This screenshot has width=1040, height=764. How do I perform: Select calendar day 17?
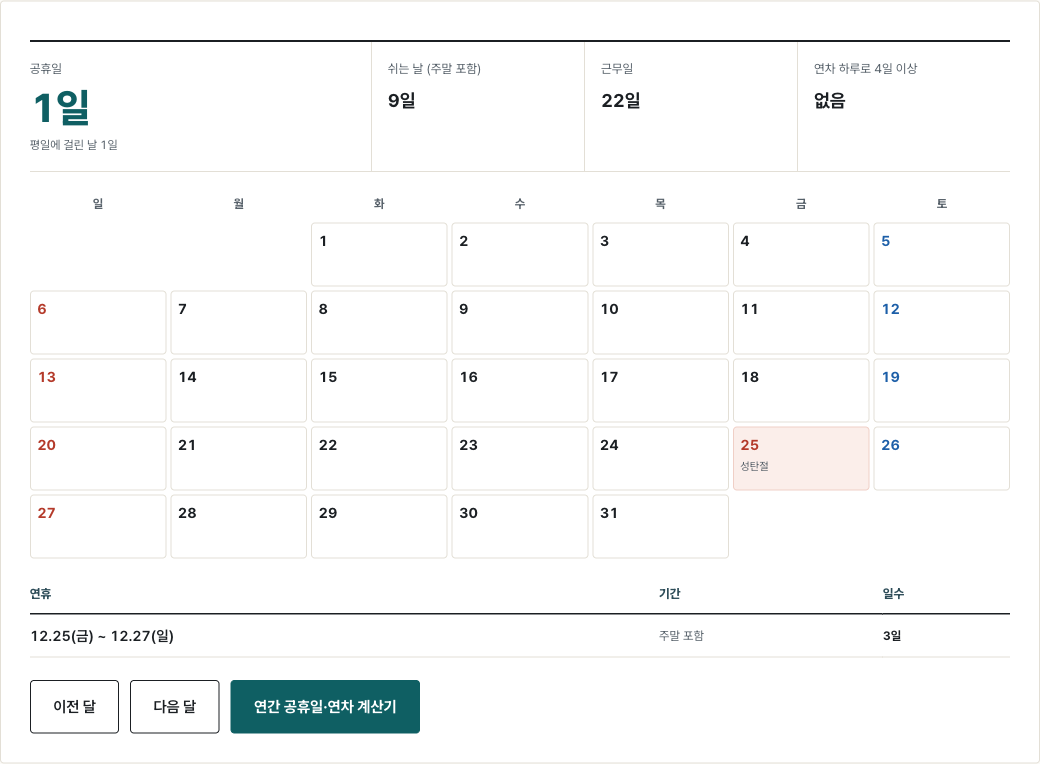[x=661, y=391]
